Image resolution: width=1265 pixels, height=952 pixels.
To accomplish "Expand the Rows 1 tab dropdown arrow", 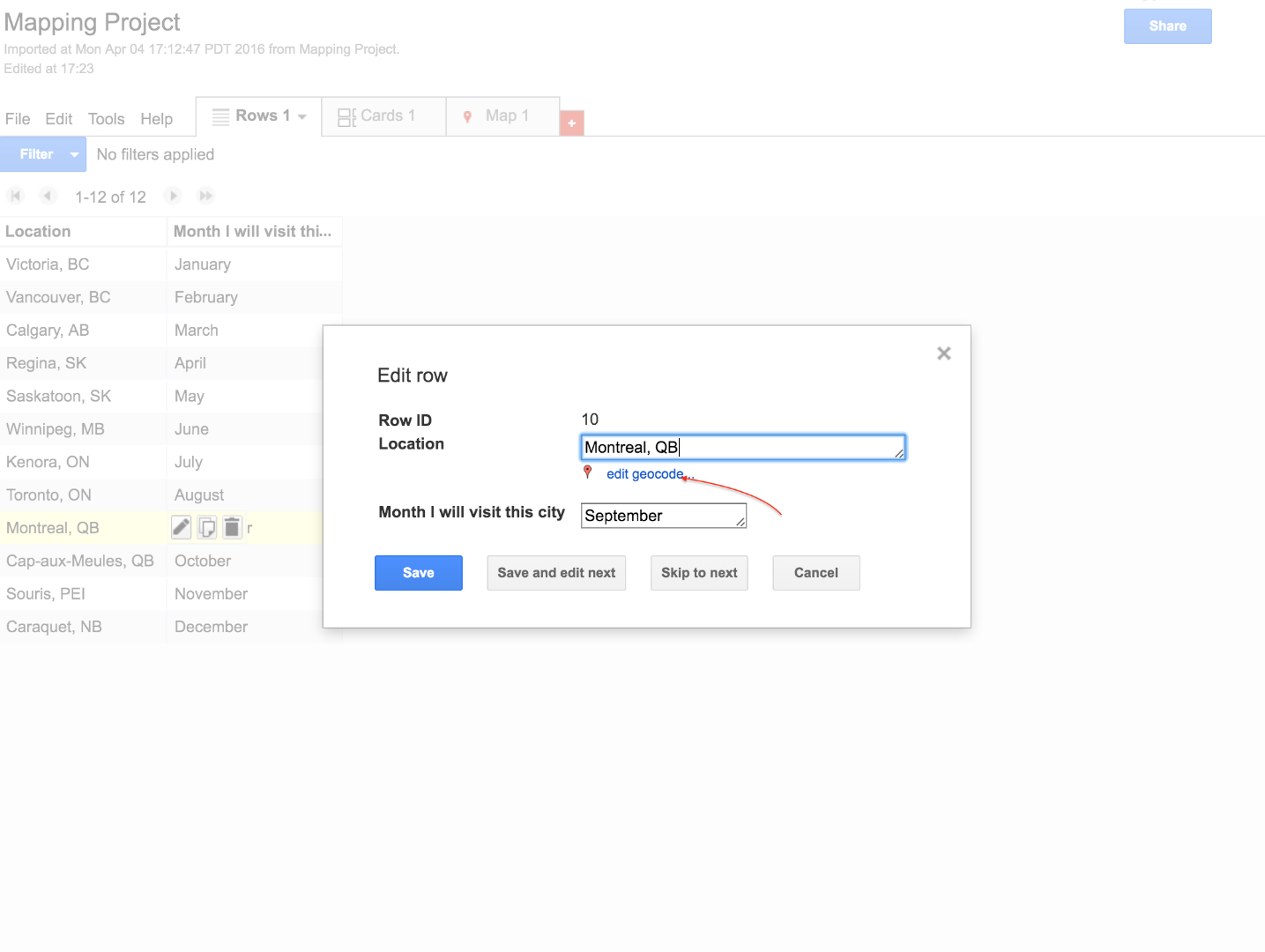I will pyautogui.click(x=302, y=116).
